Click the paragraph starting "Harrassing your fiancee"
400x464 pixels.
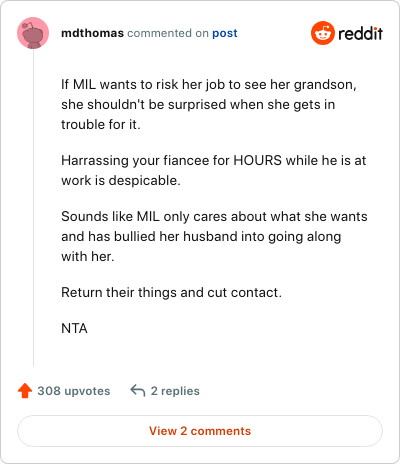click(x=214, y=170)
